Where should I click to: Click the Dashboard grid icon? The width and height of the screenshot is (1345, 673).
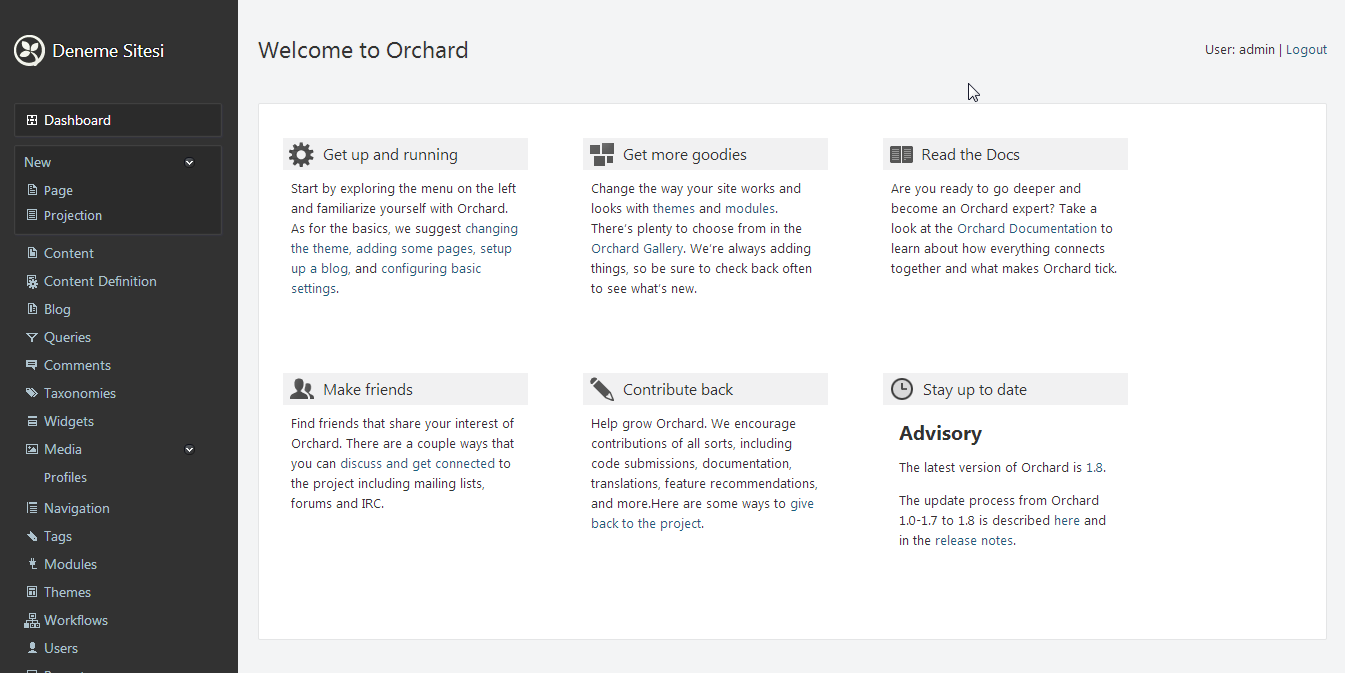32,120
